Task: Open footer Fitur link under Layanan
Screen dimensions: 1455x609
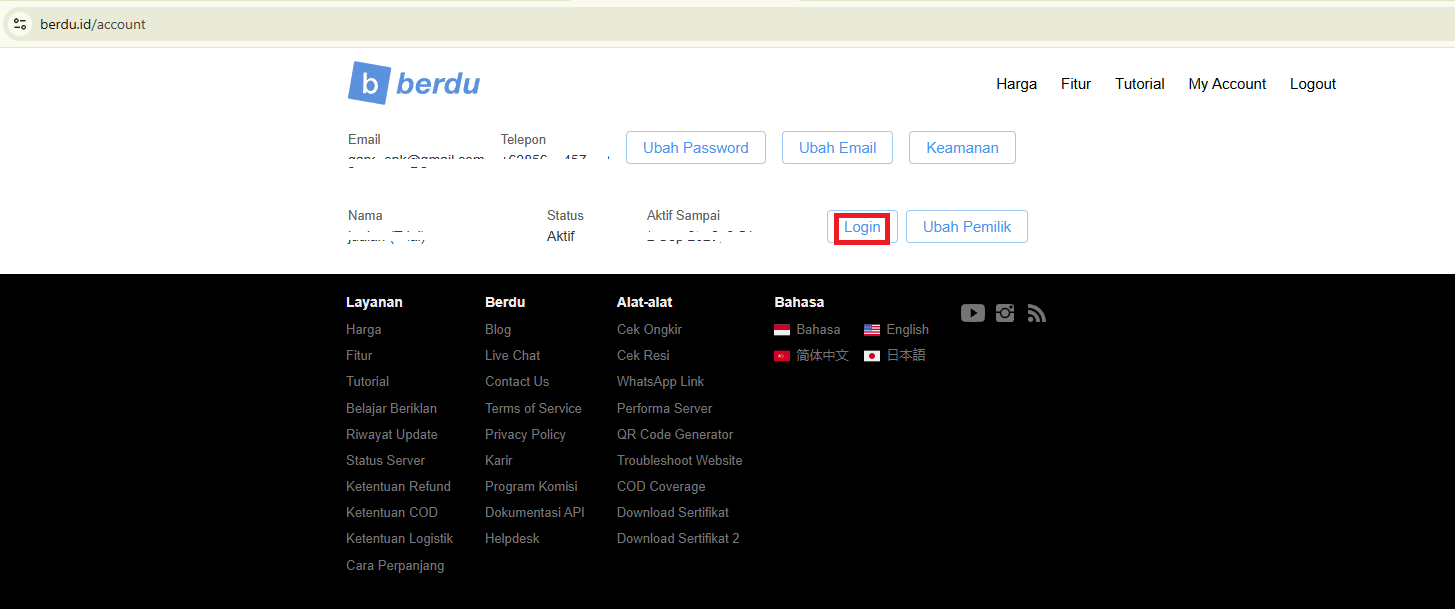Action: [x=359, y=355]
